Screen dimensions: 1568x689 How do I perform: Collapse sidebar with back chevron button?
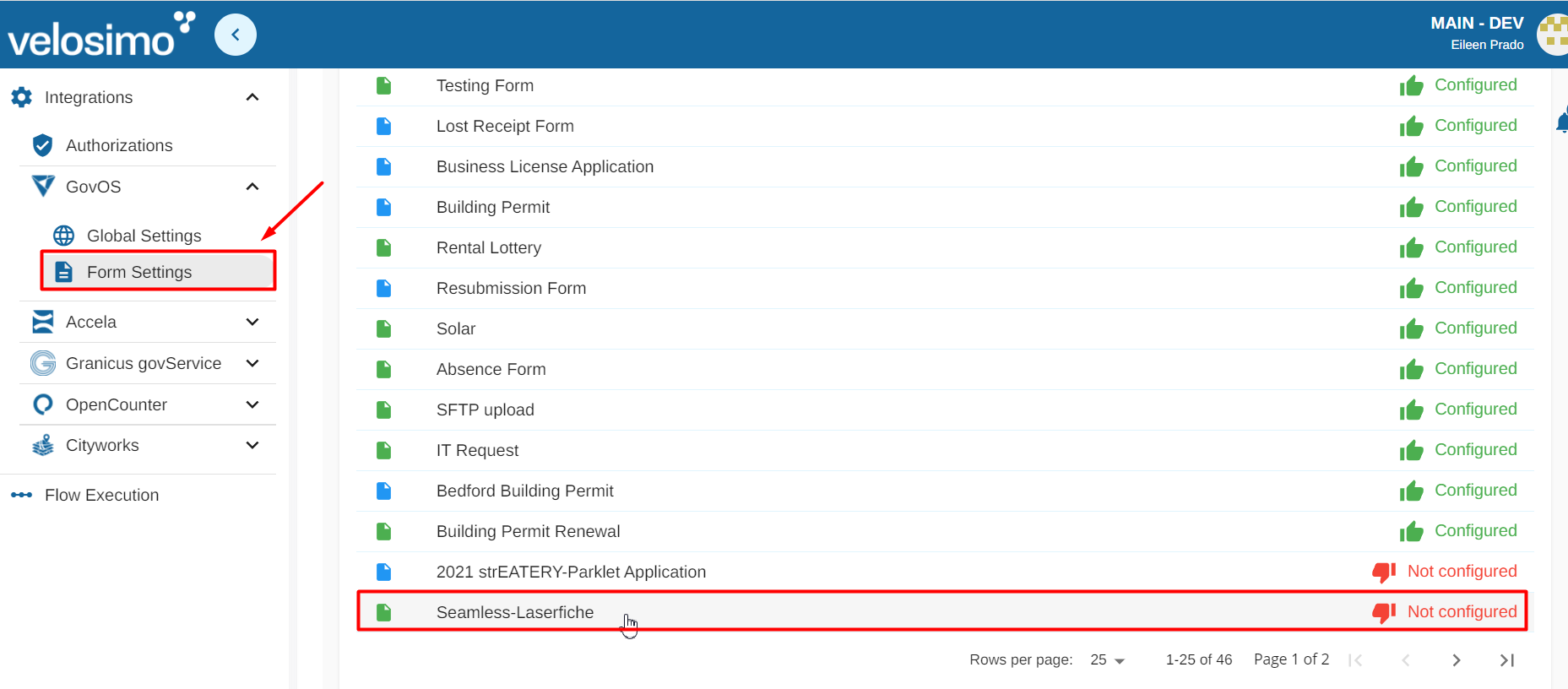coord(236,35)
